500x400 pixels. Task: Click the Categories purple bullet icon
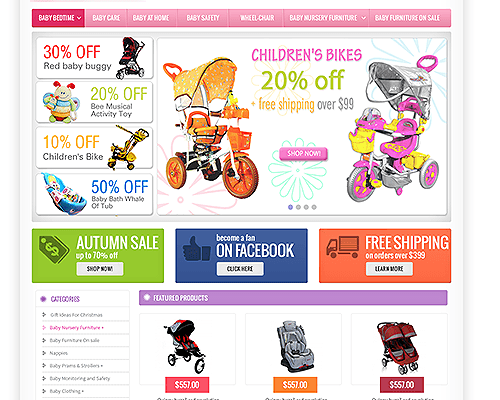point(43,299)
